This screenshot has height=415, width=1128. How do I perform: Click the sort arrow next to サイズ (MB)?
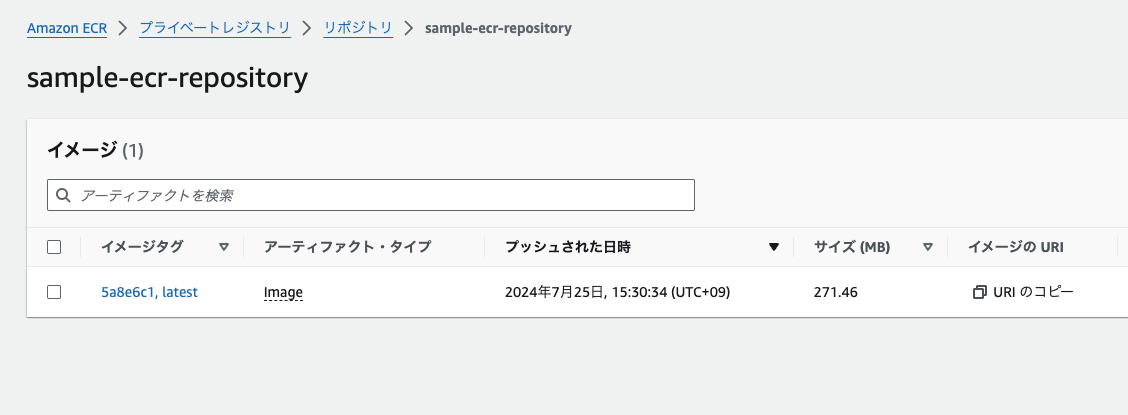click(928, 247)
